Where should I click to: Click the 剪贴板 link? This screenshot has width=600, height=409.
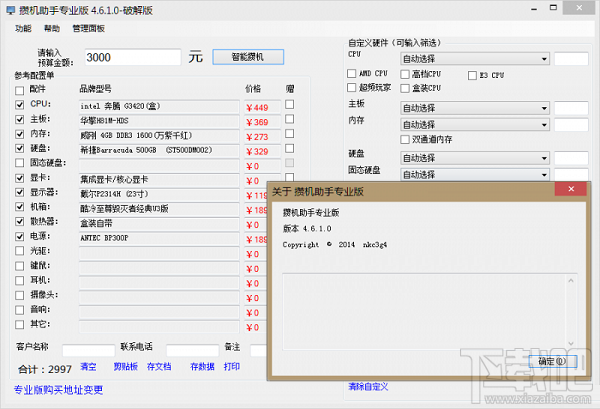pyautogui.click(x=126, y=367)
